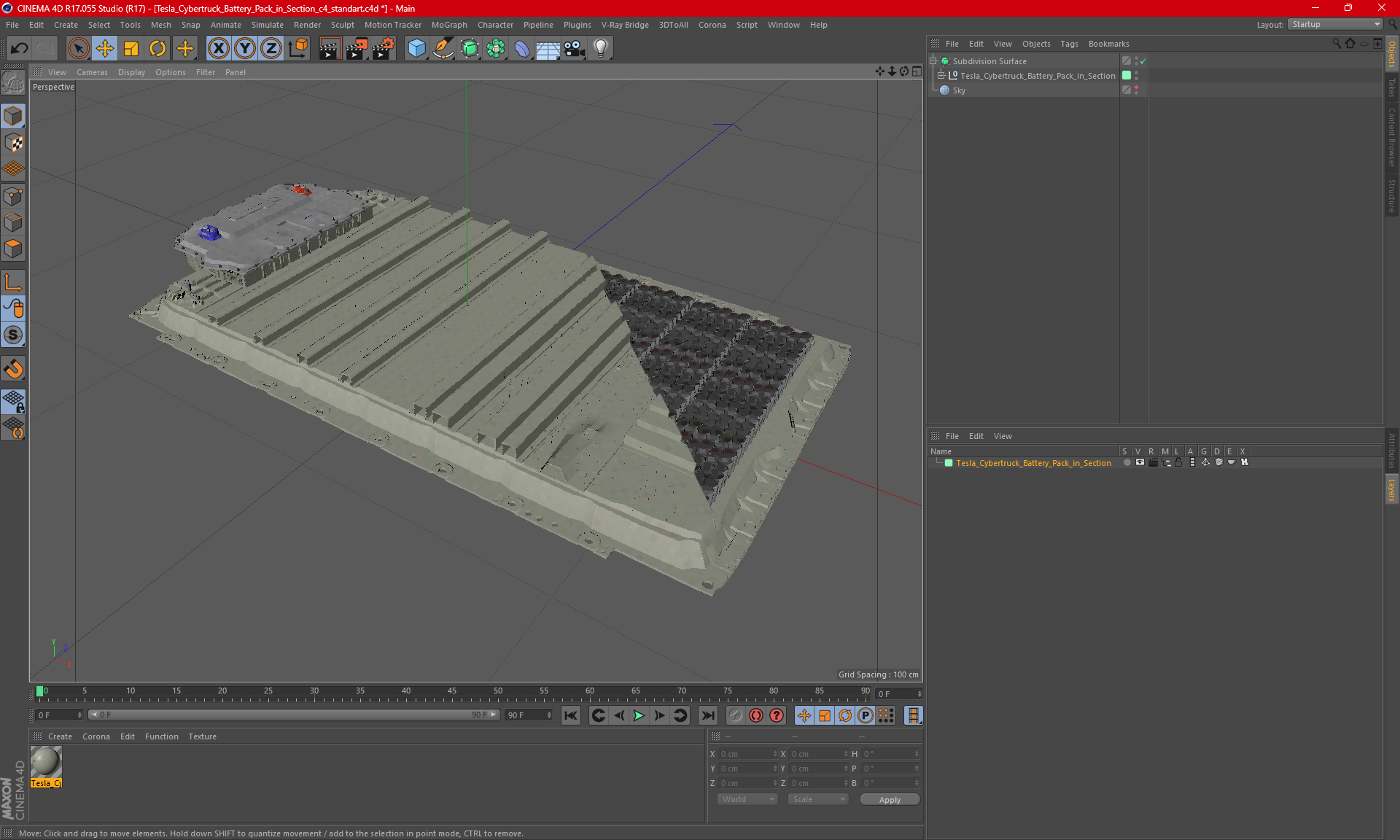Open the Render menu
The image size is (1400, 840).
pos(307,25)
